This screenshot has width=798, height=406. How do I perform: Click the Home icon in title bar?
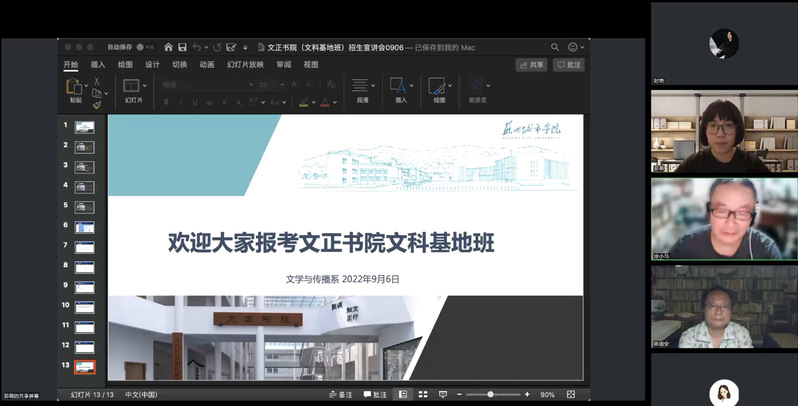click(168, 47)
